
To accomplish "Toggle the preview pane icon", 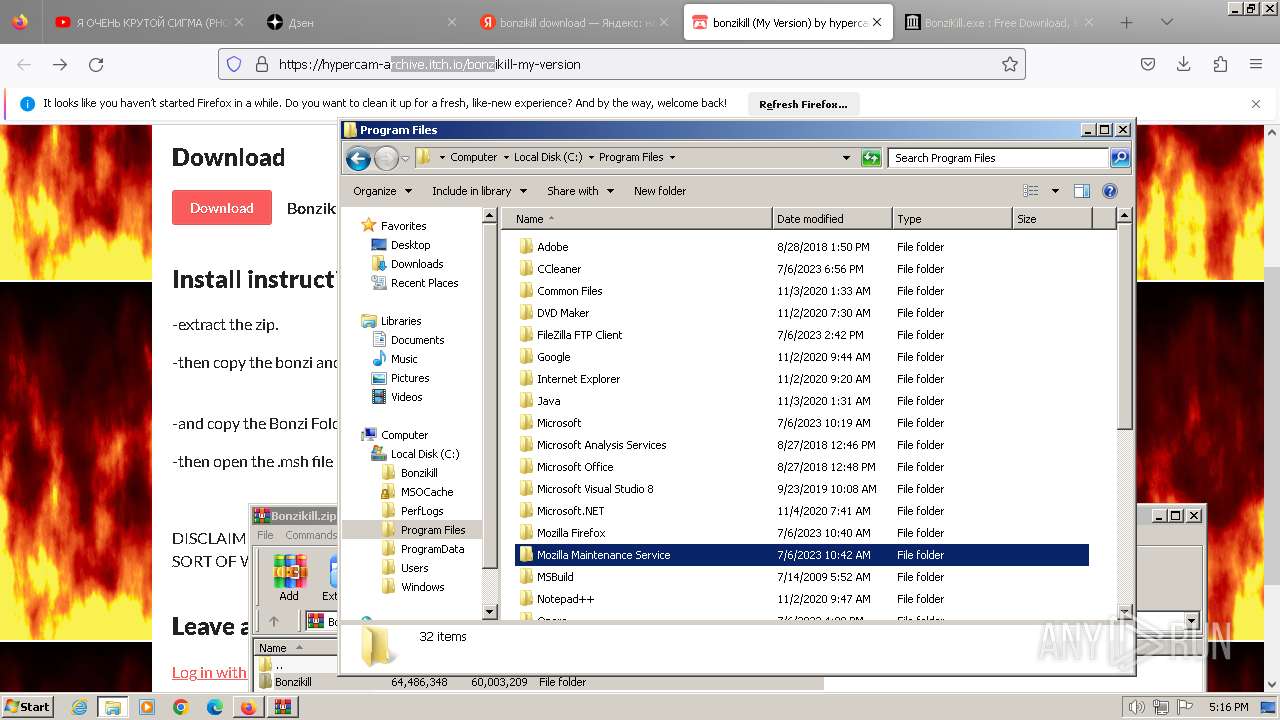I will [x=1082, y=191].
